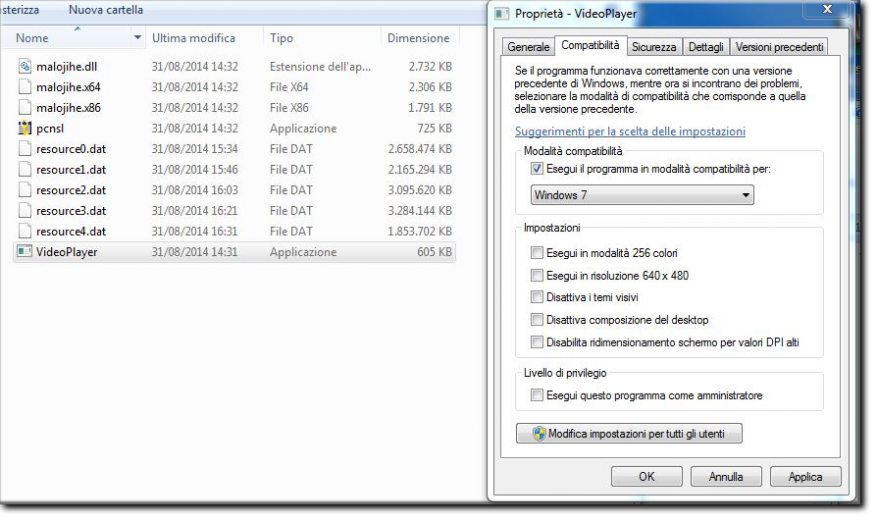Enable 256 colori mode checkbox
877x521 pixels.
point(537,253)
